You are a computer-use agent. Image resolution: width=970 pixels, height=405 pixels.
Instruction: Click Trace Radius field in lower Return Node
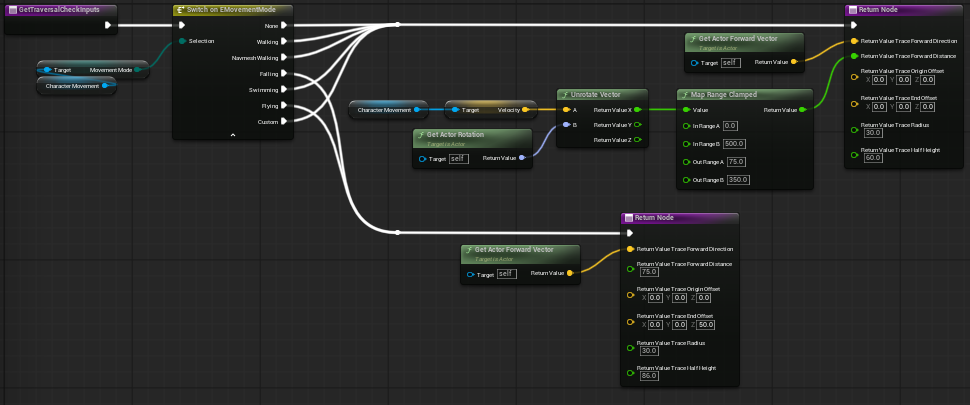click(x=649, y=351)
